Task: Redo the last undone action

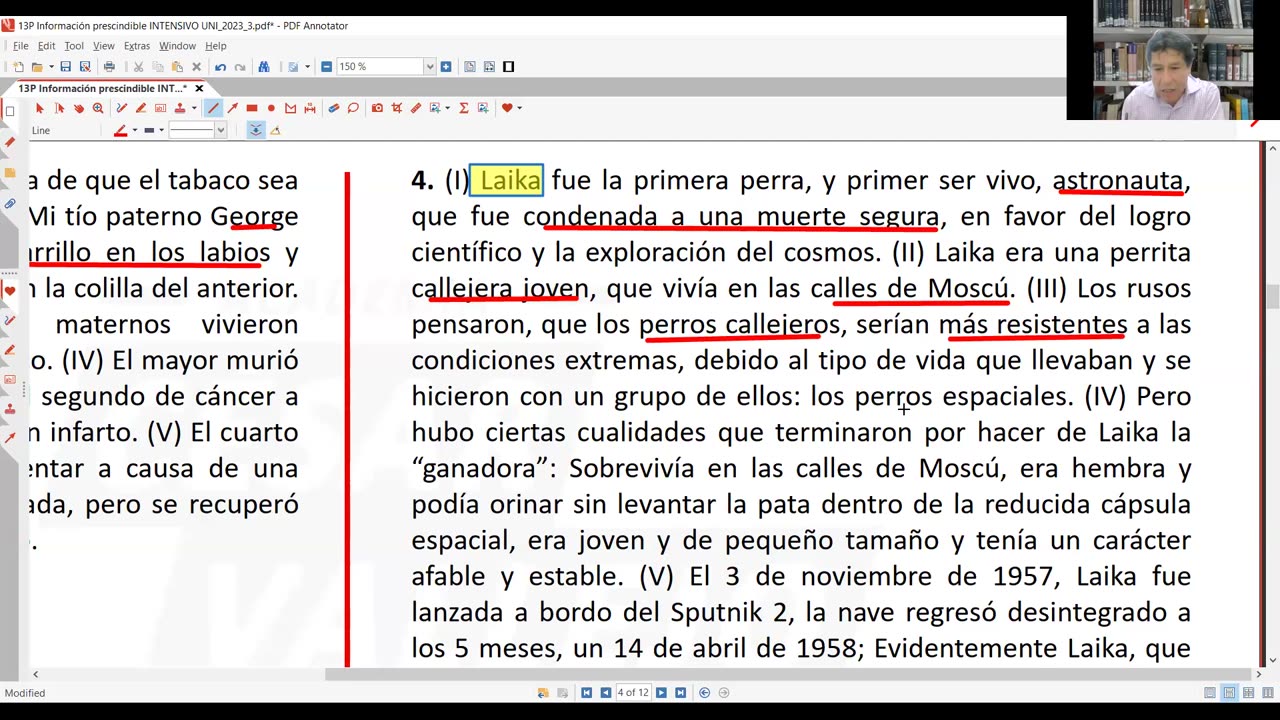Action: tap(240, 67)
